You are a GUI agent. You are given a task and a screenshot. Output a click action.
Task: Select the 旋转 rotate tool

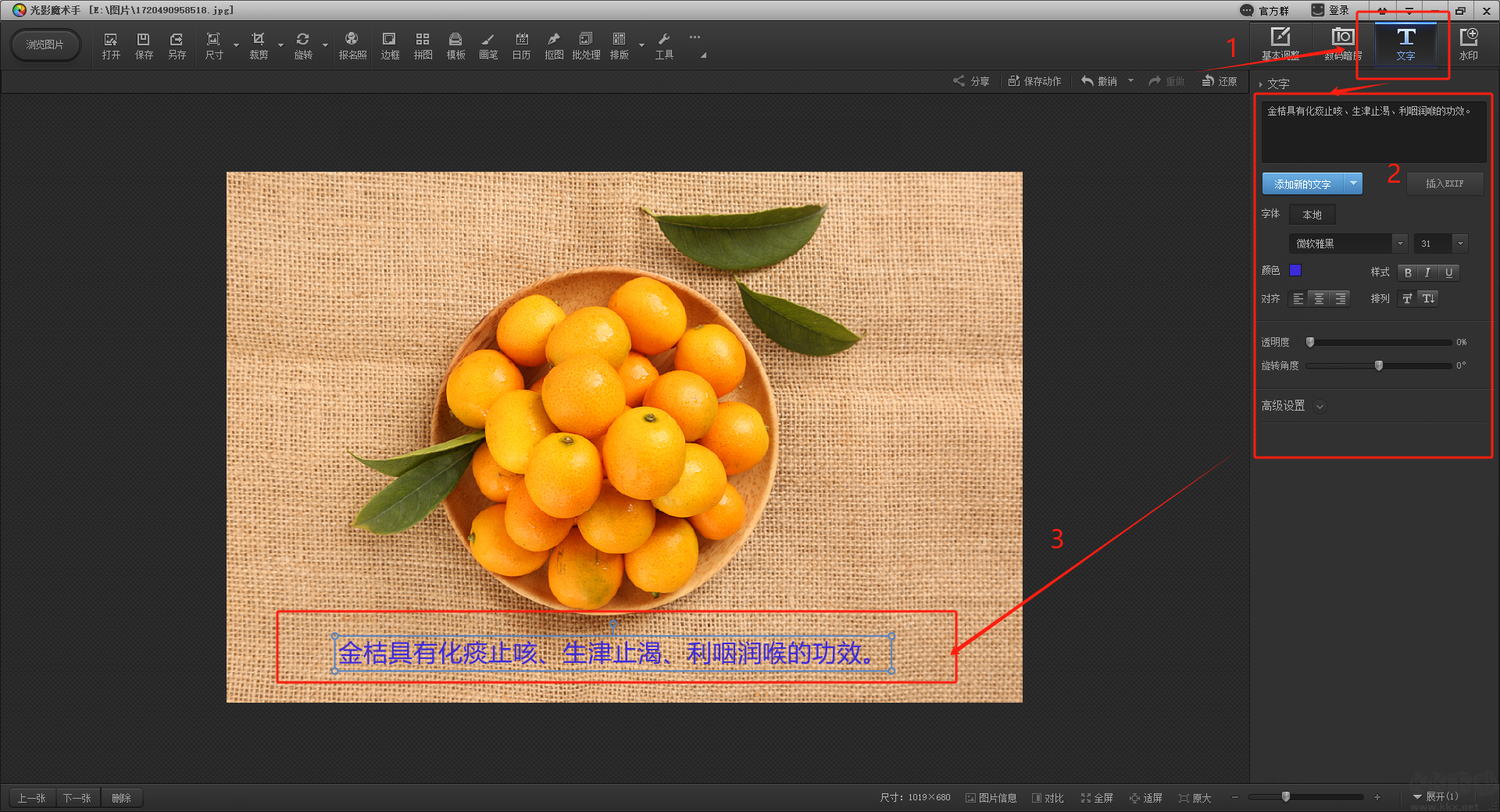click(303, 45)
